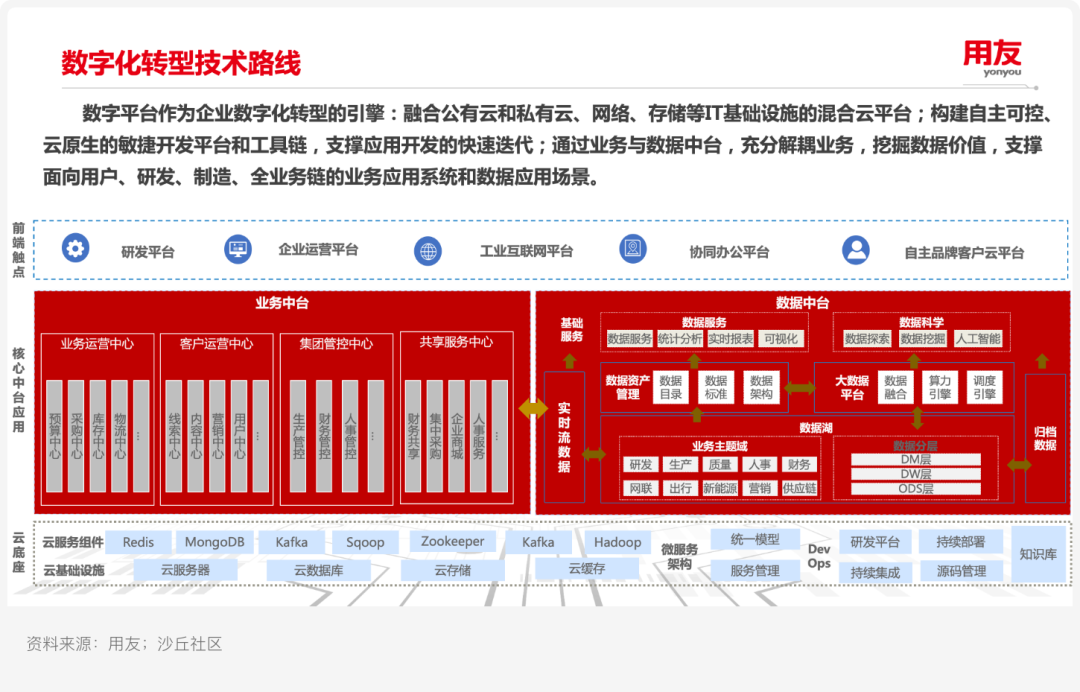Click the Redis component

[137, 542]
